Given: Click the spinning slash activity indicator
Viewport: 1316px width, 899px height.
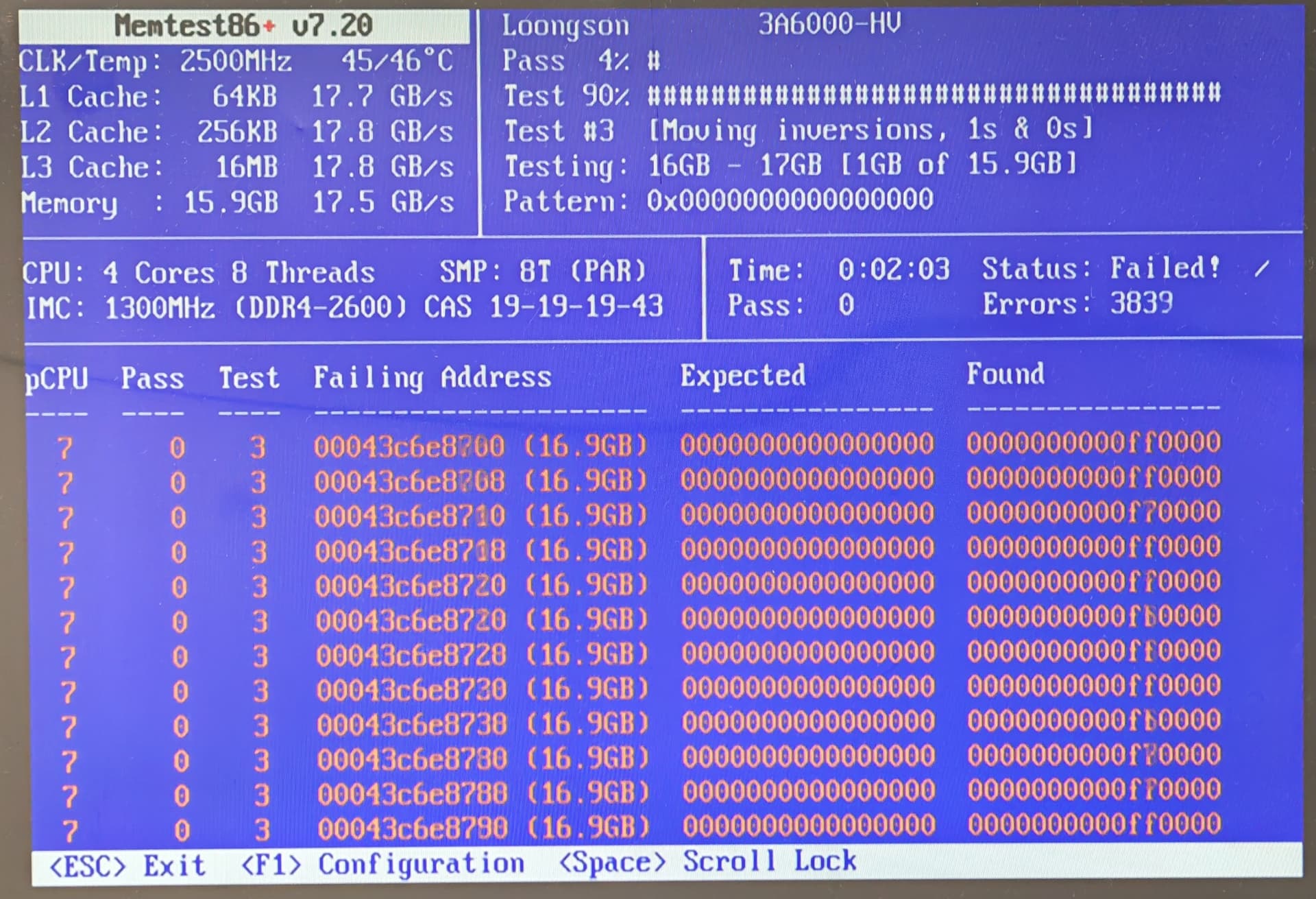Looking at the screenshot, I should pos(1262,269).
